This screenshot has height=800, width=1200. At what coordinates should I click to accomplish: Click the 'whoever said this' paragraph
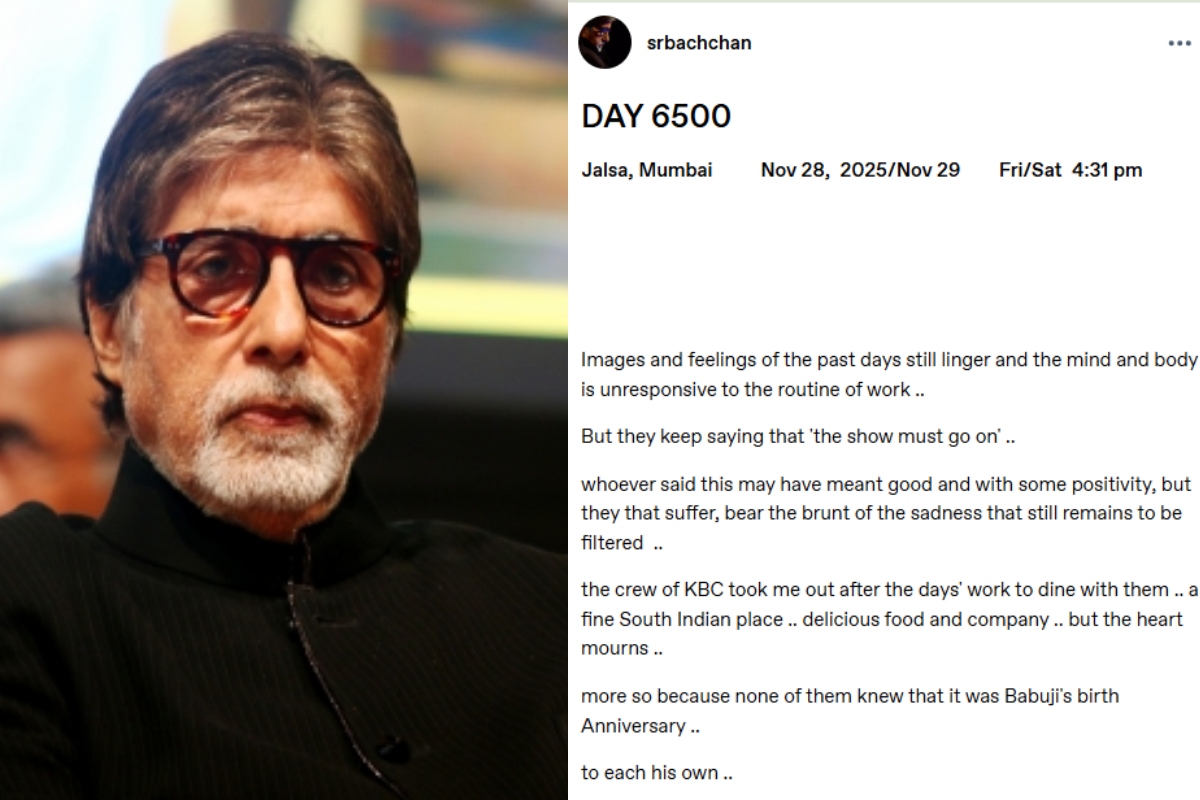coord(886,514)
